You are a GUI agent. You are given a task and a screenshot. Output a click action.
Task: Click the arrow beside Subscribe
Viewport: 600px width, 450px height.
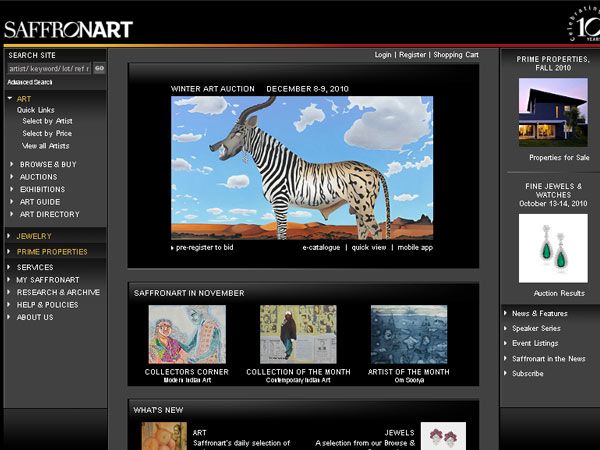[505, 373]
